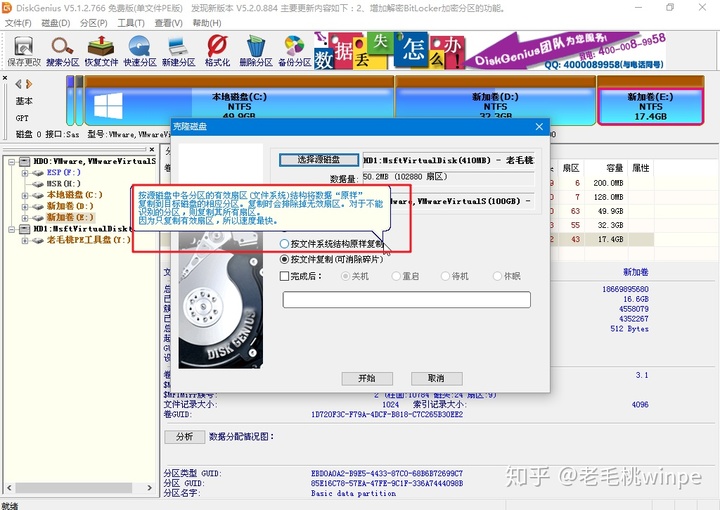
Task: Choose the 休眠 hibernate radio button
Action: pos(497,276)
